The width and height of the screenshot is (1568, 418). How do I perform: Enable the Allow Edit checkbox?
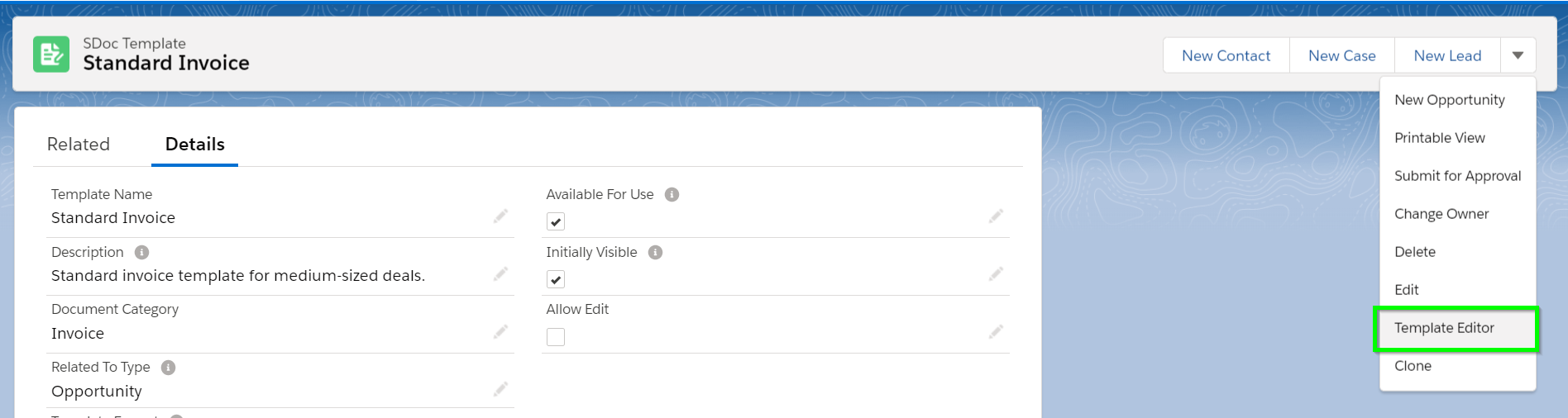click(556, 337)
